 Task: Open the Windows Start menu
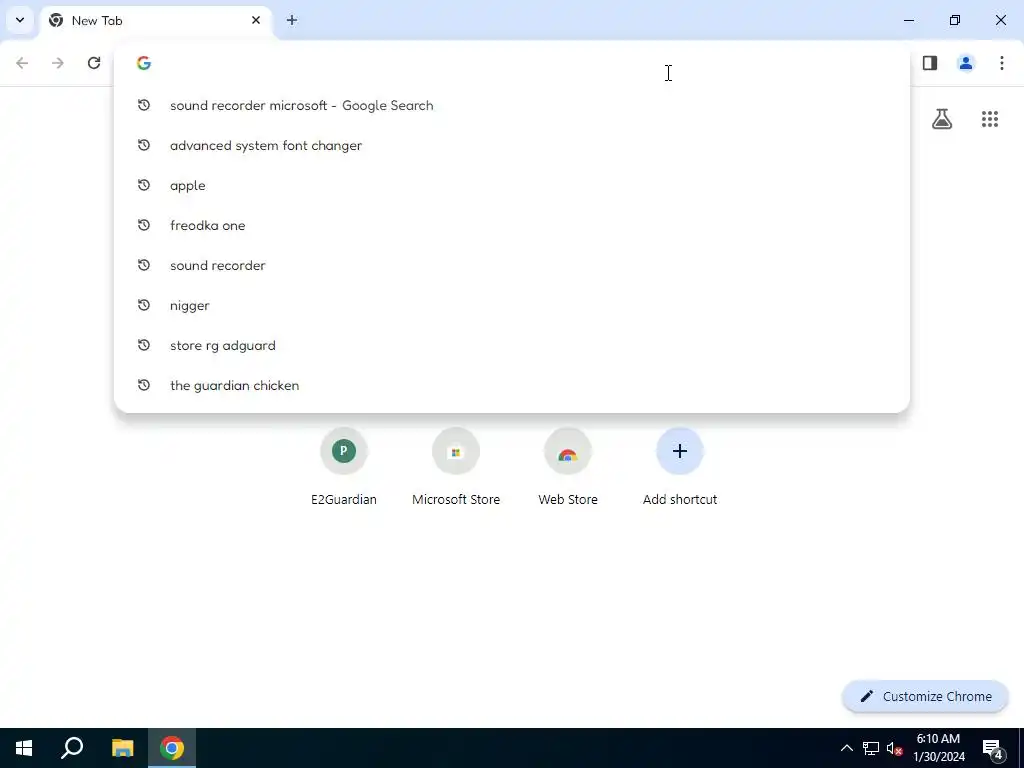[24, 748]
